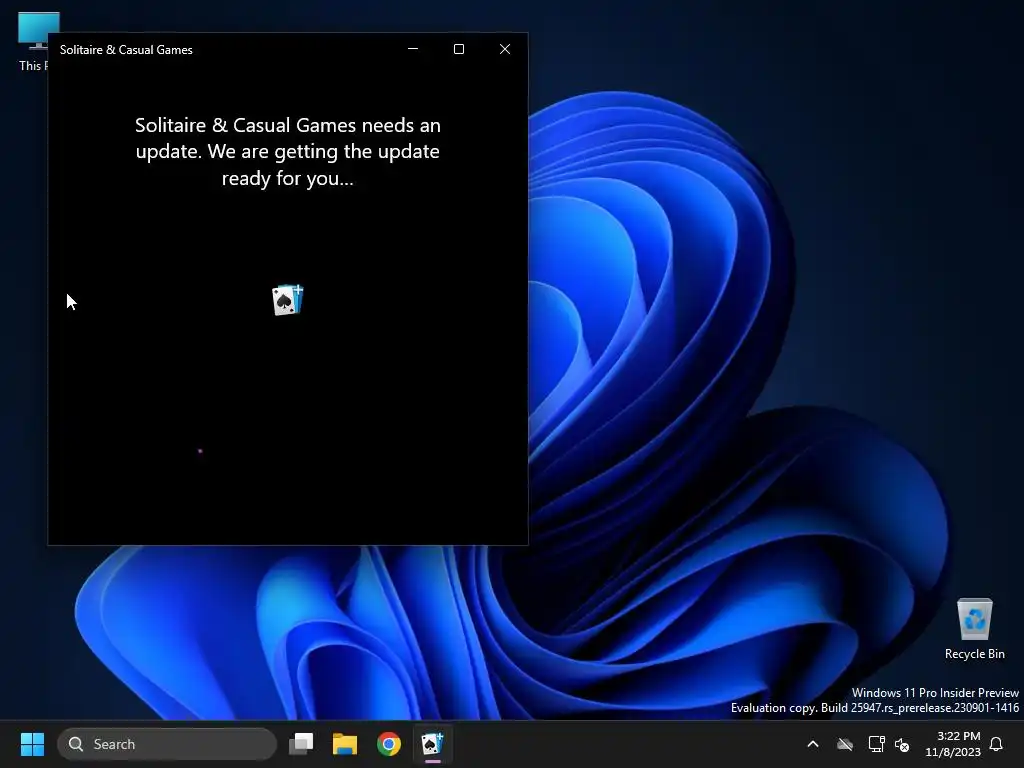Select the This PC desktop icon

[x=33, y=42]
